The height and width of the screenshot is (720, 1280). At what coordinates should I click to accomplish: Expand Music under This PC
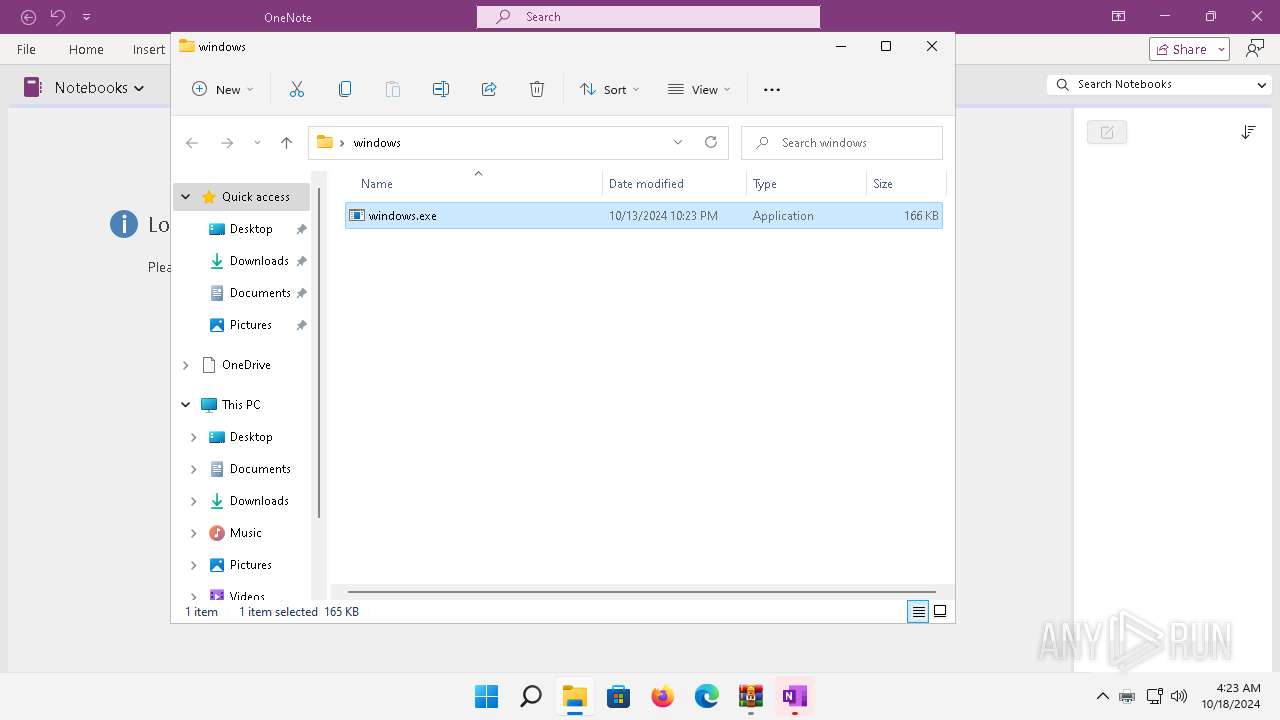pos(193,533)
